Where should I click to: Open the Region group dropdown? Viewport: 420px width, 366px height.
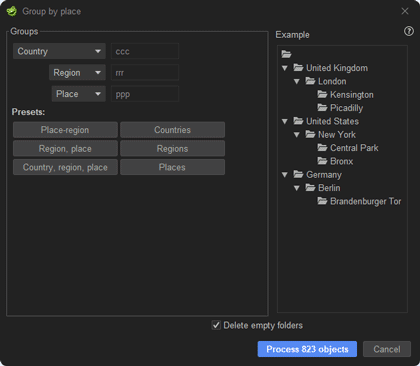tap(77, 73)
